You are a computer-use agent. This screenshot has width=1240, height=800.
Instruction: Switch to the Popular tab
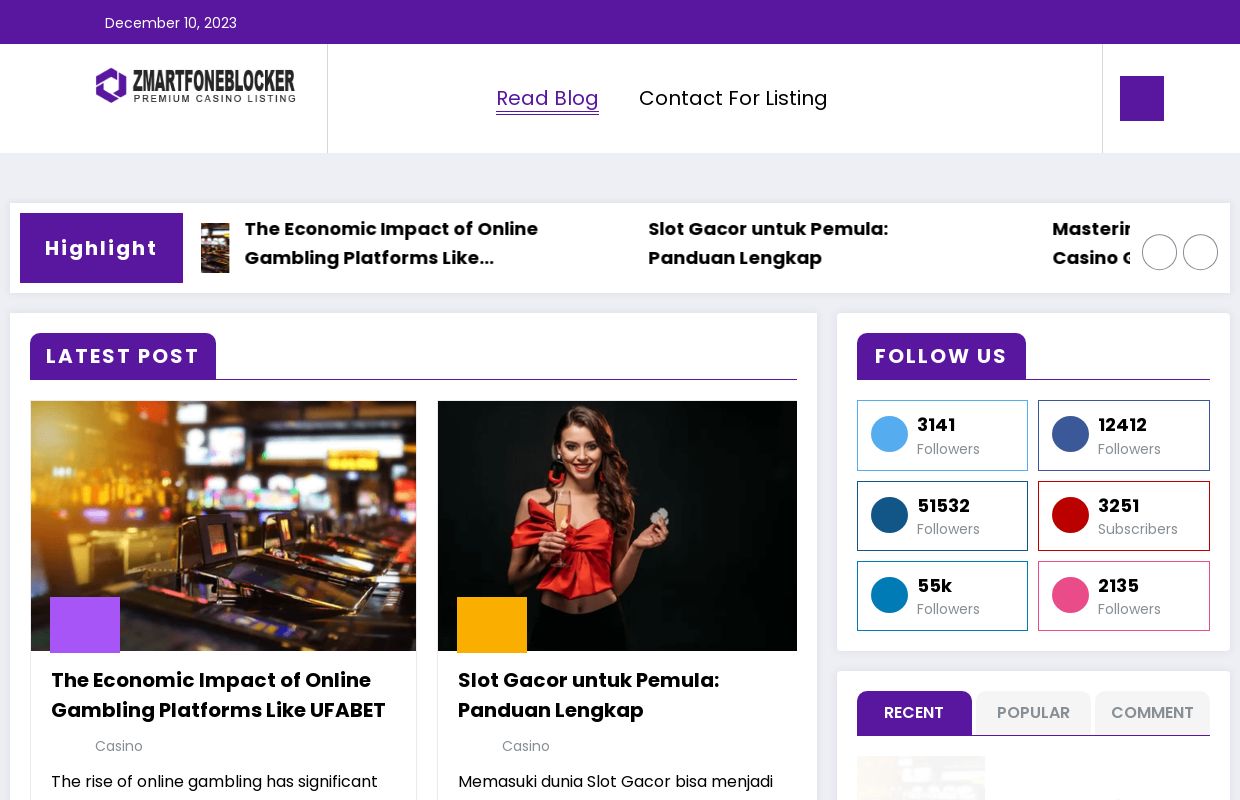click(1033, 712)
